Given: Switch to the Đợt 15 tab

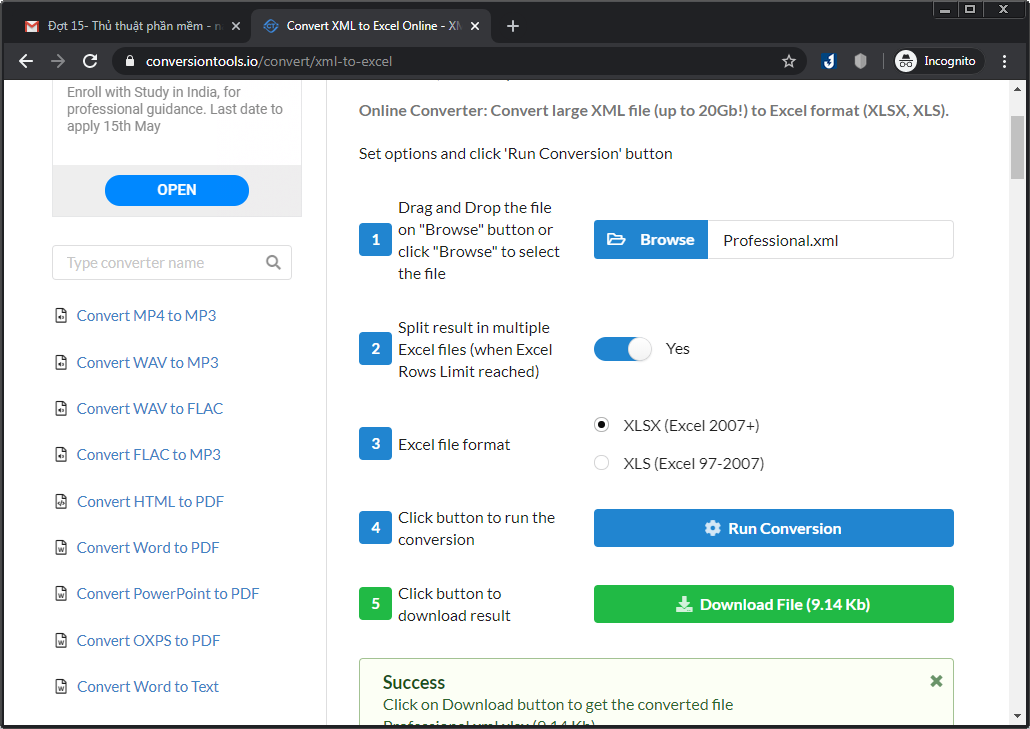Looking at the screenshot, I should pos(130,26).
